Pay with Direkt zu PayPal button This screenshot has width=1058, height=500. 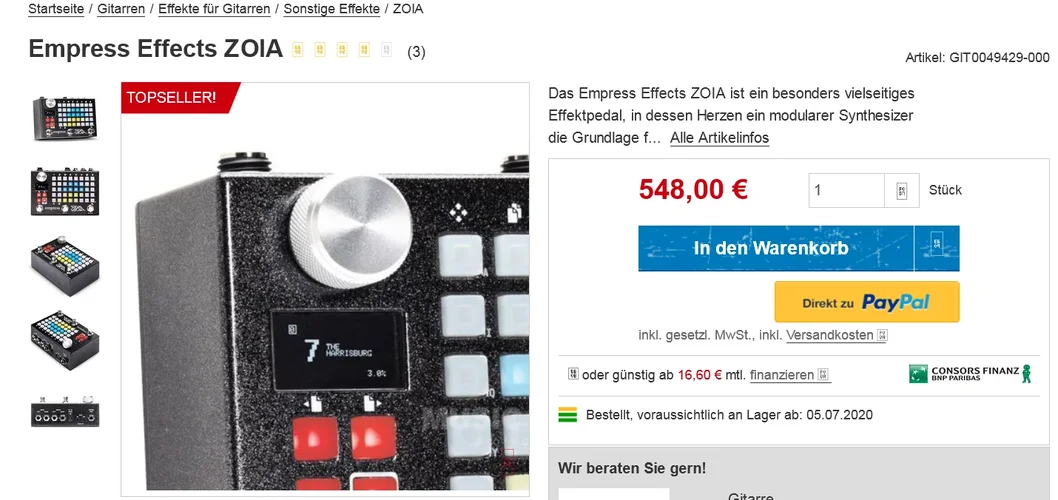tap(866, 302)
